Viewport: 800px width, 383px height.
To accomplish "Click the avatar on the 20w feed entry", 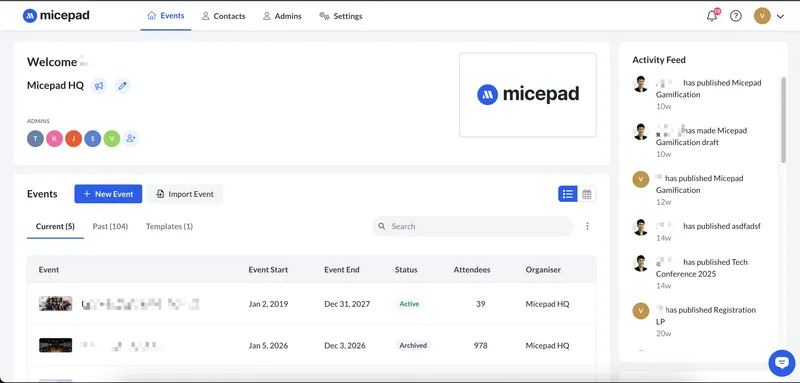I will (641, 311).
